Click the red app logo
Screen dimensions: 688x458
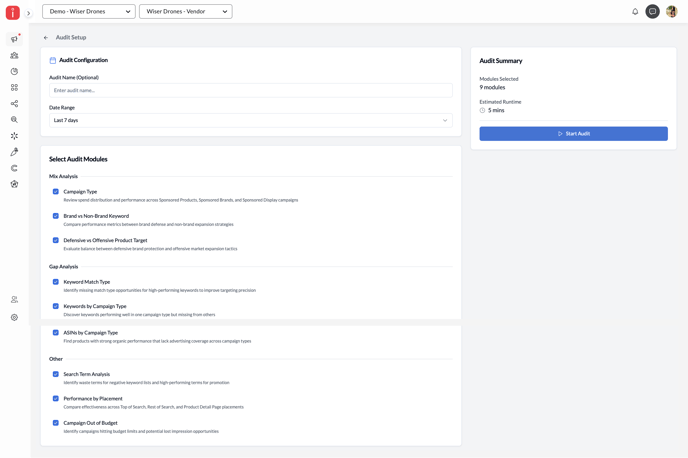(x=13, y=13)
